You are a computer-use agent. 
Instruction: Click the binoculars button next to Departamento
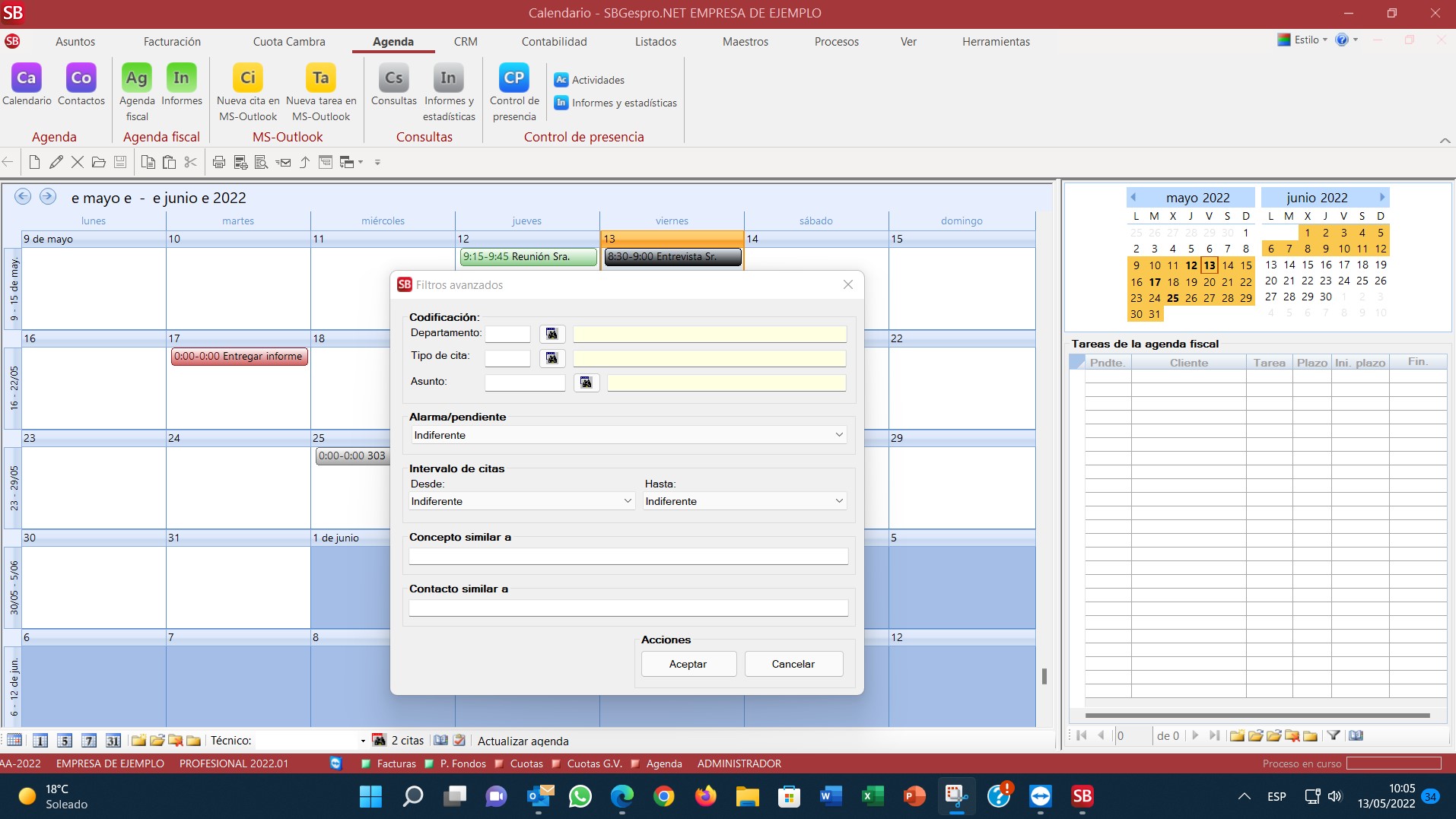[x=552, y=334]
